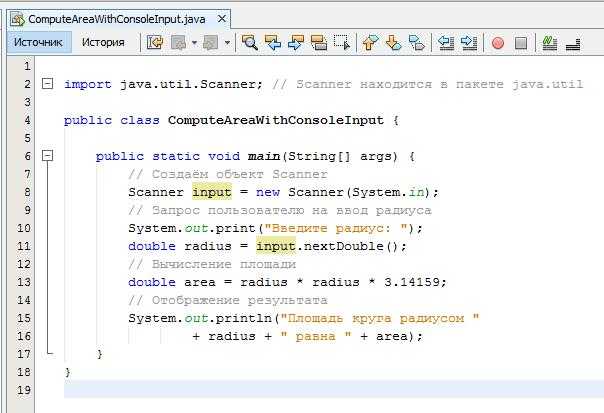Collapse the import fold at line 2
The height and width of the screenshot is (413, 604).
(47, 83)
